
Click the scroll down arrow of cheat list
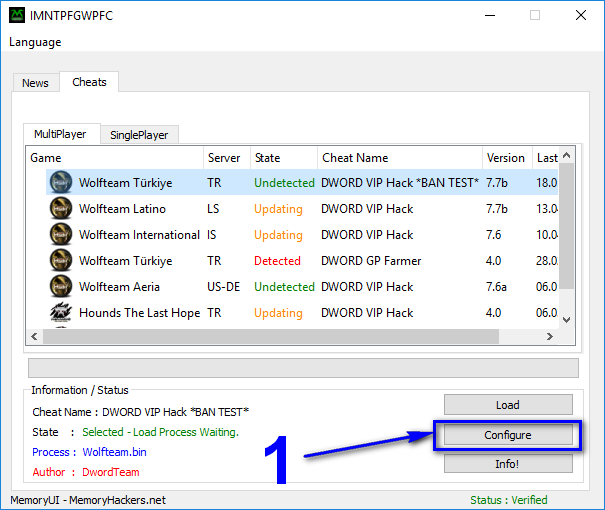(566, 319)
